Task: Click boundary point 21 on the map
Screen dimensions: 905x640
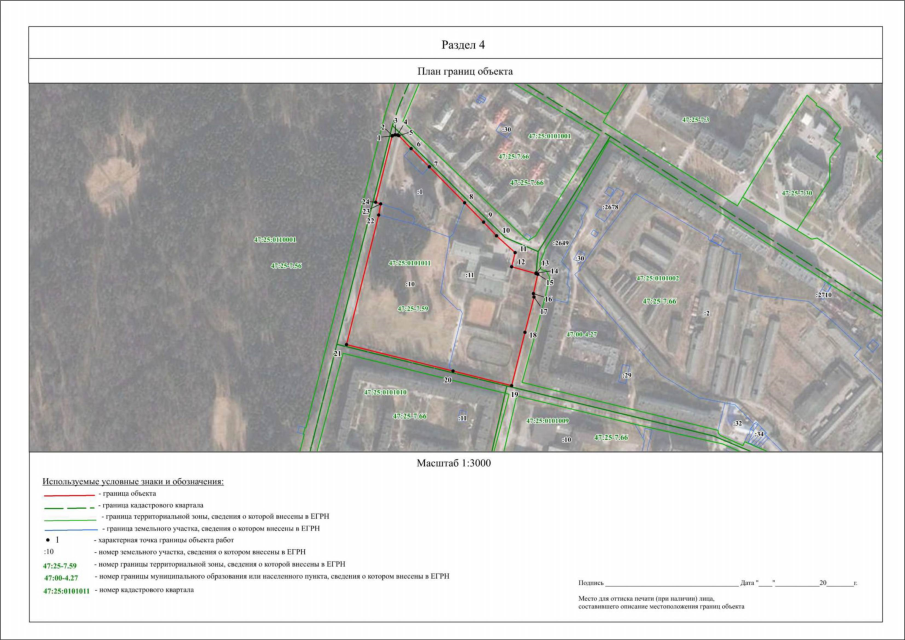Action: click(345, 346)
